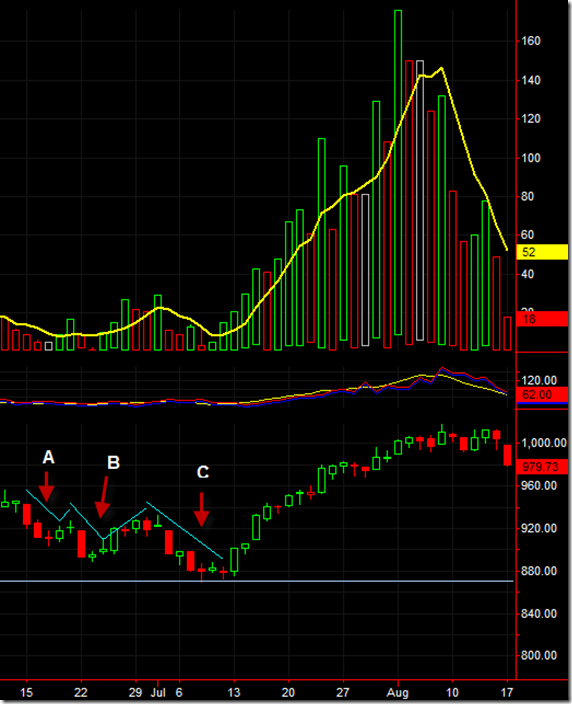The height and width of the screenshot is (704, 572).
Task: Click the 120.00 label on the indicator axis
Action: (x=539, y=381)
